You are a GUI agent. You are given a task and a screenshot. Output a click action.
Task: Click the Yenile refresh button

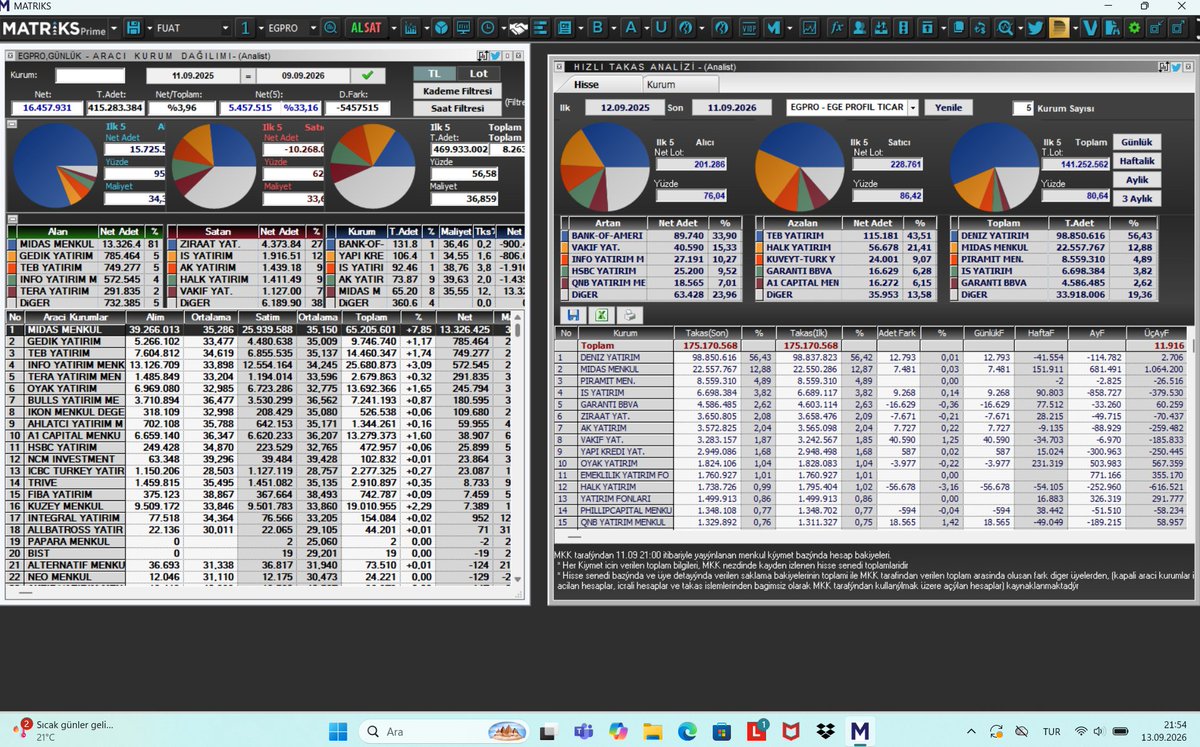(x=948, y=107)
